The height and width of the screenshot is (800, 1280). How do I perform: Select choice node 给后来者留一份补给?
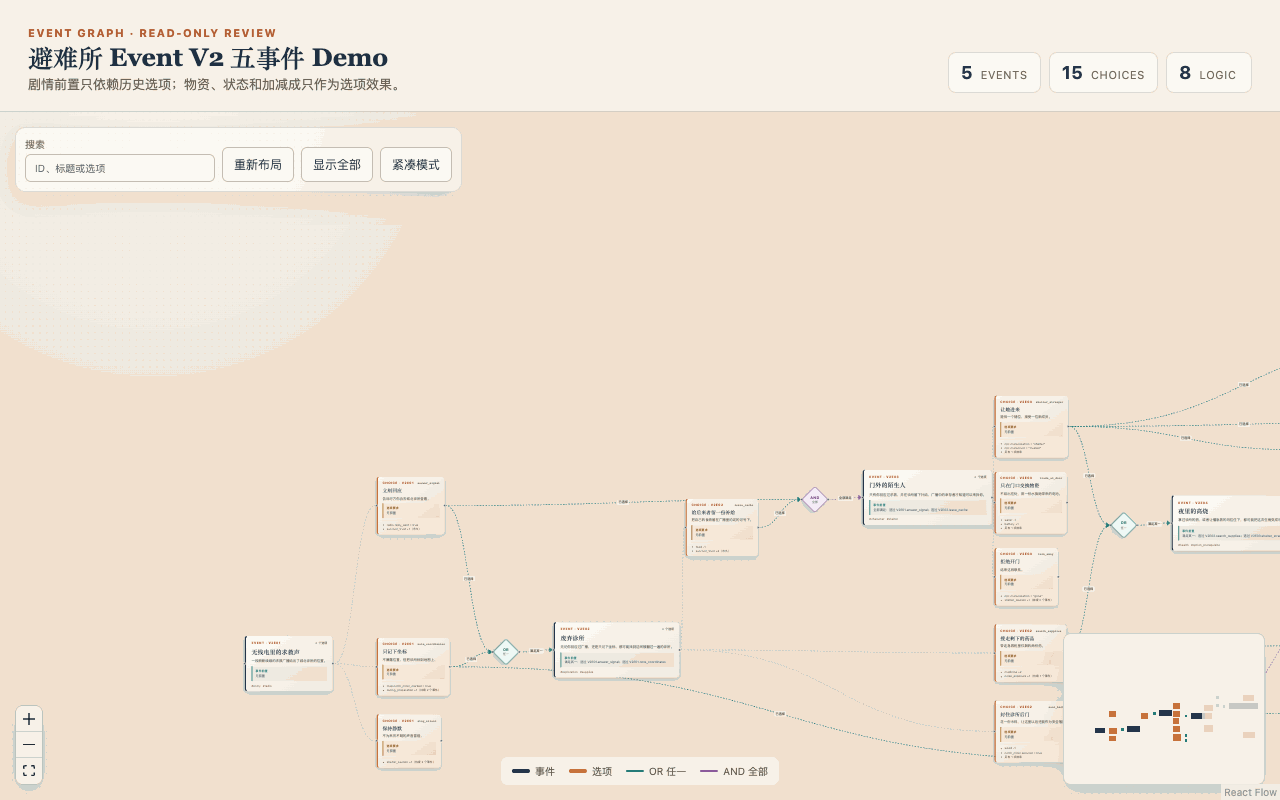[722, 528]
